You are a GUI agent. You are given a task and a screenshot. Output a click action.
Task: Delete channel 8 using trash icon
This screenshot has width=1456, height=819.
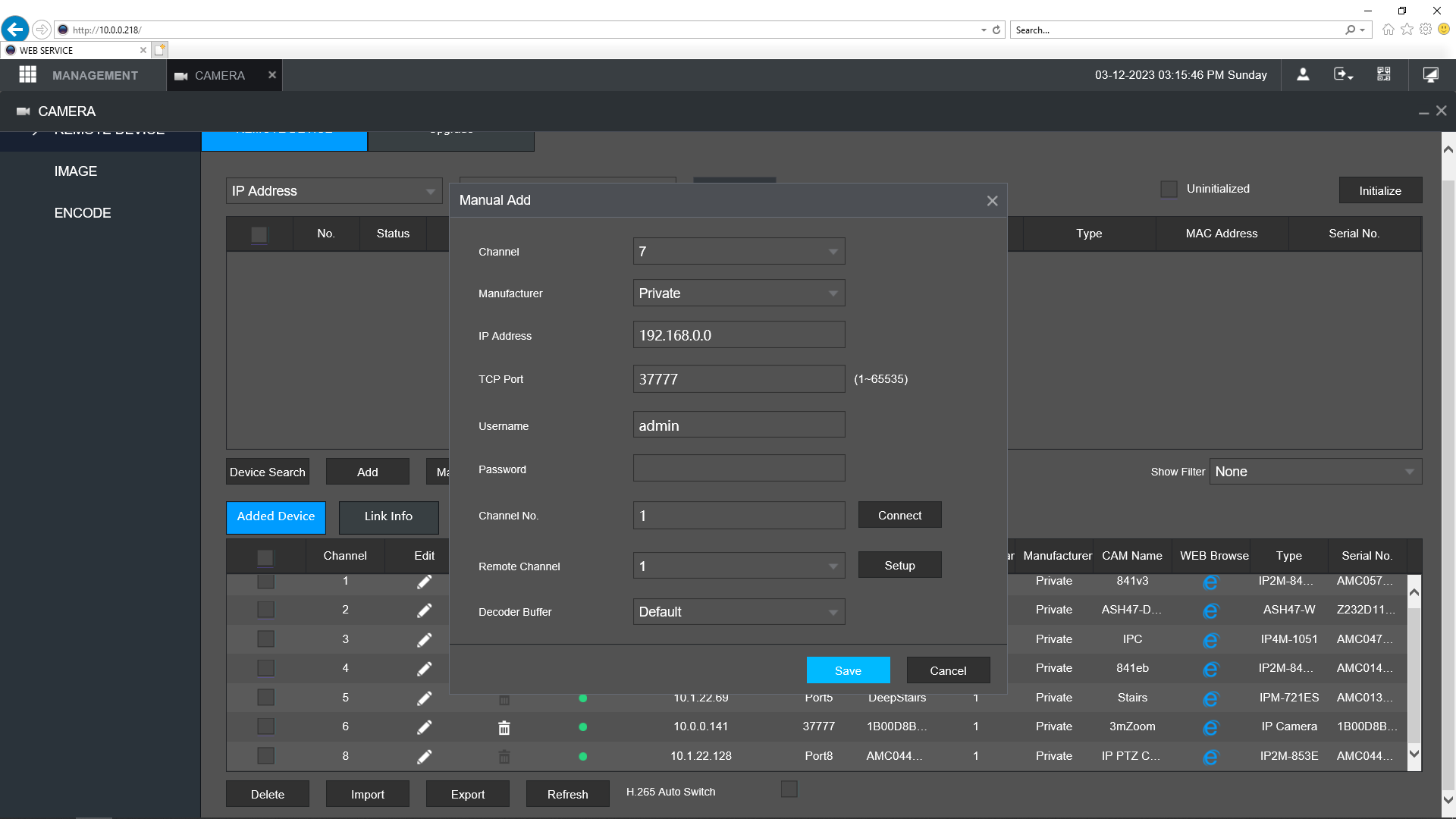coord(504,757)
